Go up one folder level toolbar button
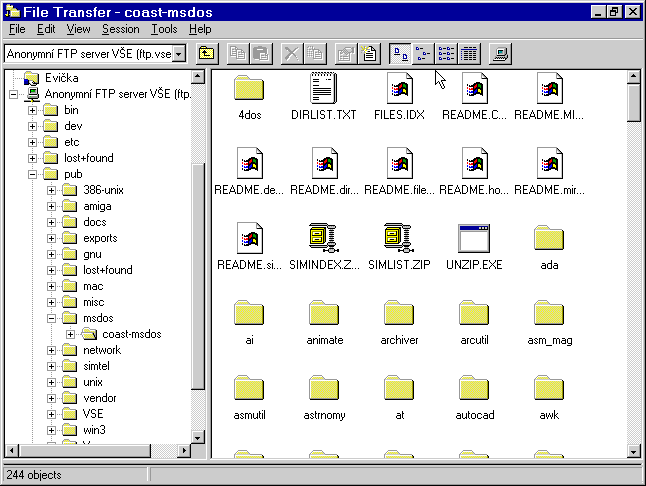This screenshot has height=486, width=646. click(207, 54)
